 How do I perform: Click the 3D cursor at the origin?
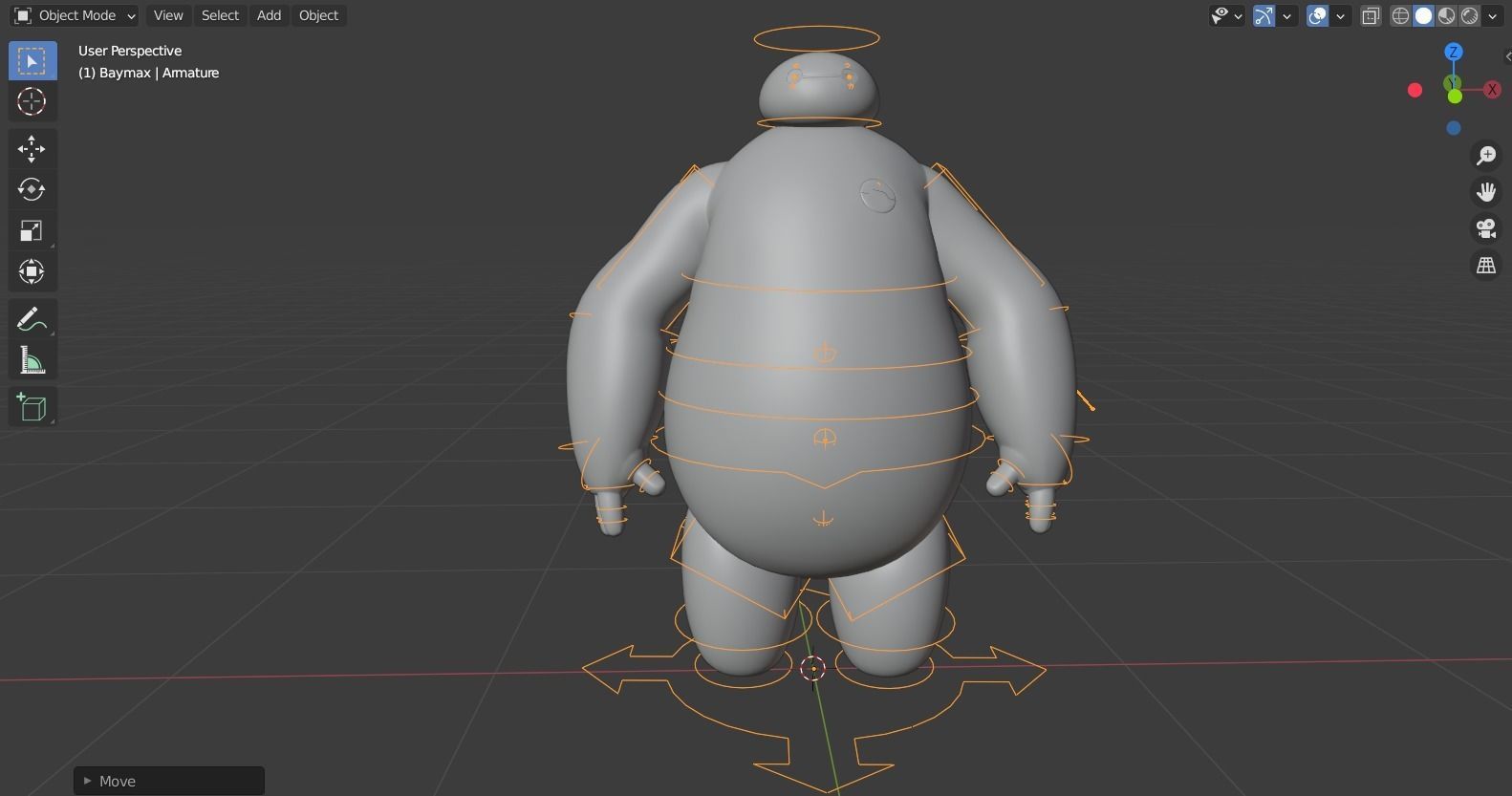(813, 668)
